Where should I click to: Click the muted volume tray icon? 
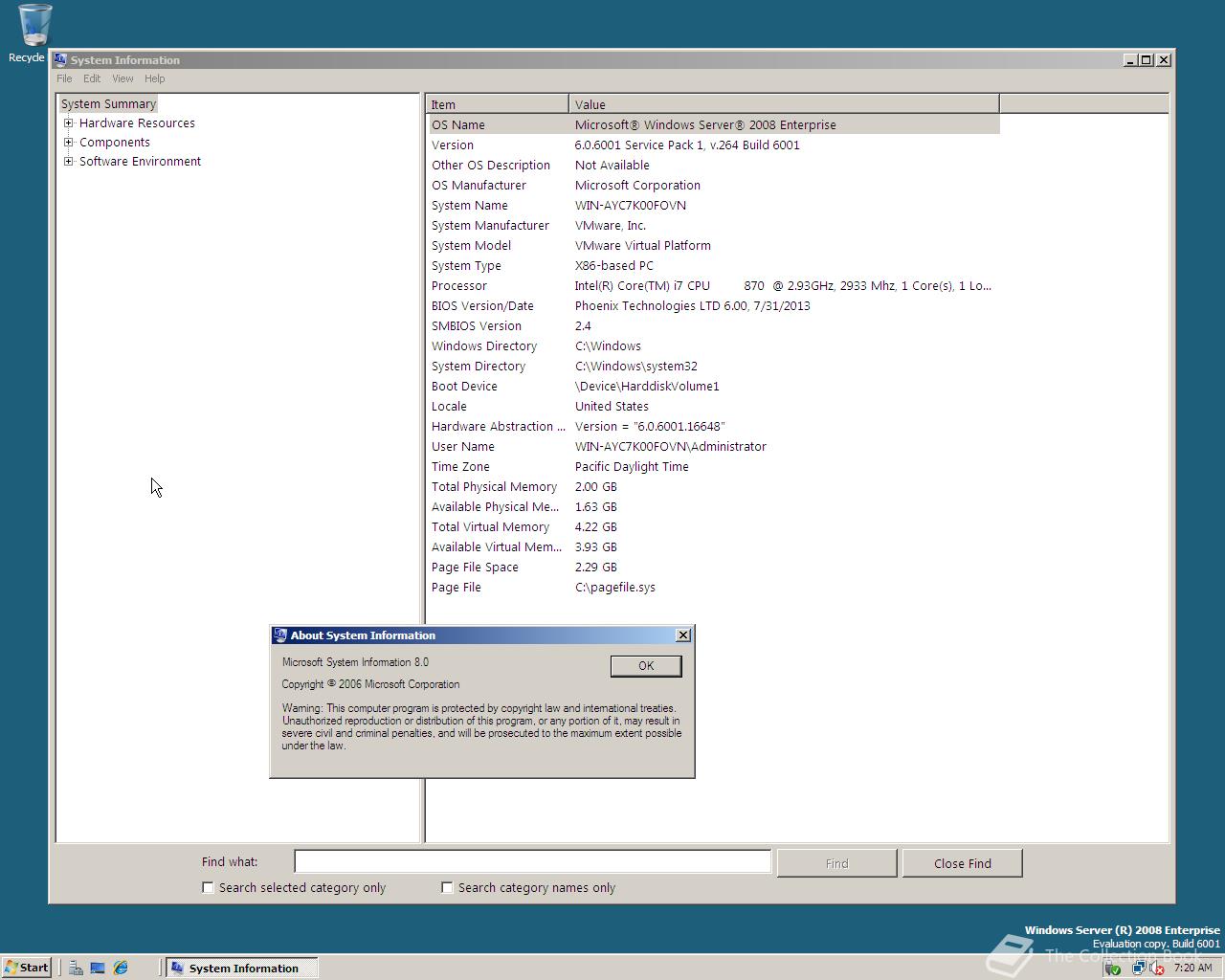[x=1156, y=968]
